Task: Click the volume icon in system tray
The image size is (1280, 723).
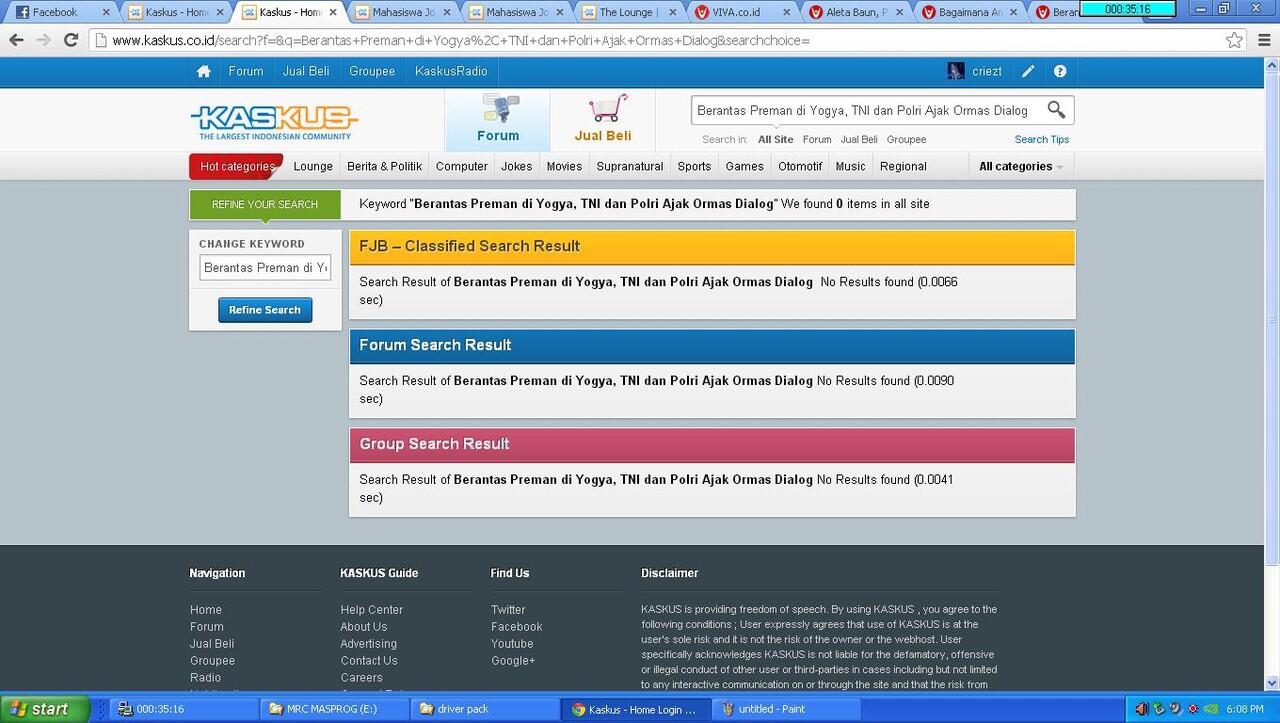Action: 1141,709
